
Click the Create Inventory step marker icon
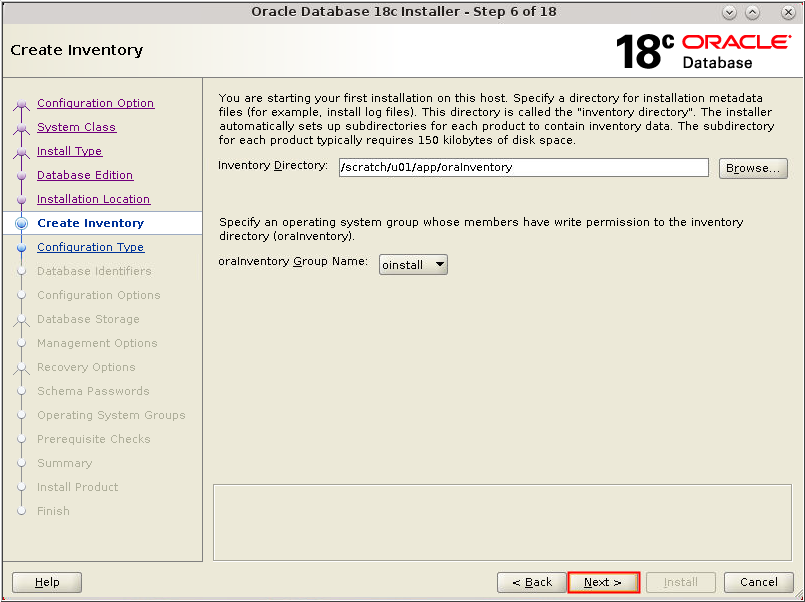(23, 223)
